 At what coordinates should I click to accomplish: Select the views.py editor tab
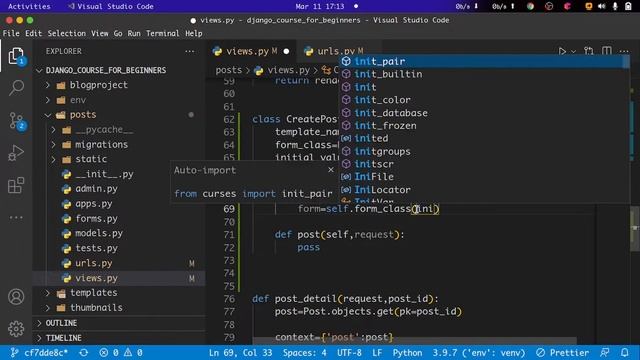click(251, 51)
